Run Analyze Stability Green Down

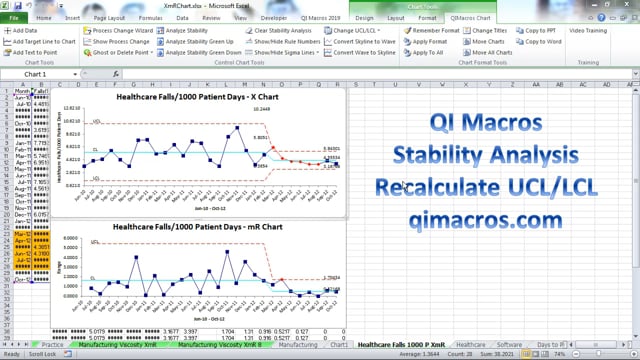(199, 53)
